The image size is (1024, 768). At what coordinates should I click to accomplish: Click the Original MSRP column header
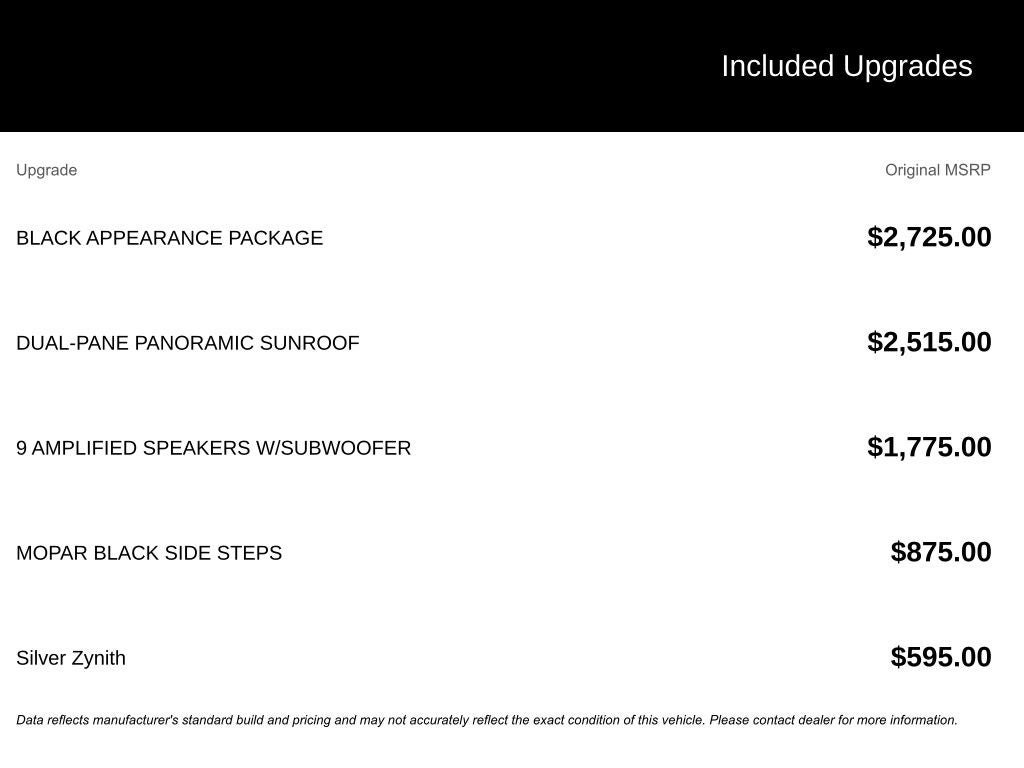[937, 170]
